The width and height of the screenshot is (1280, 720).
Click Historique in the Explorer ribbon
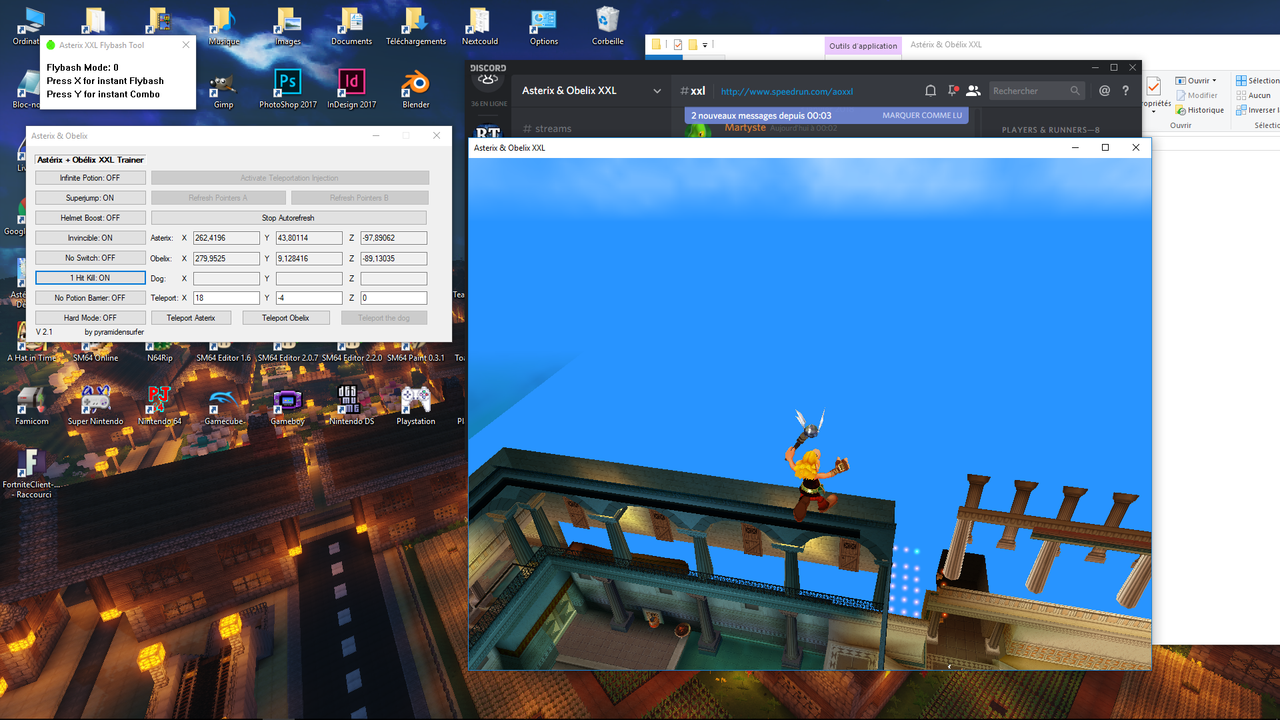click(x=1199, y=110)
